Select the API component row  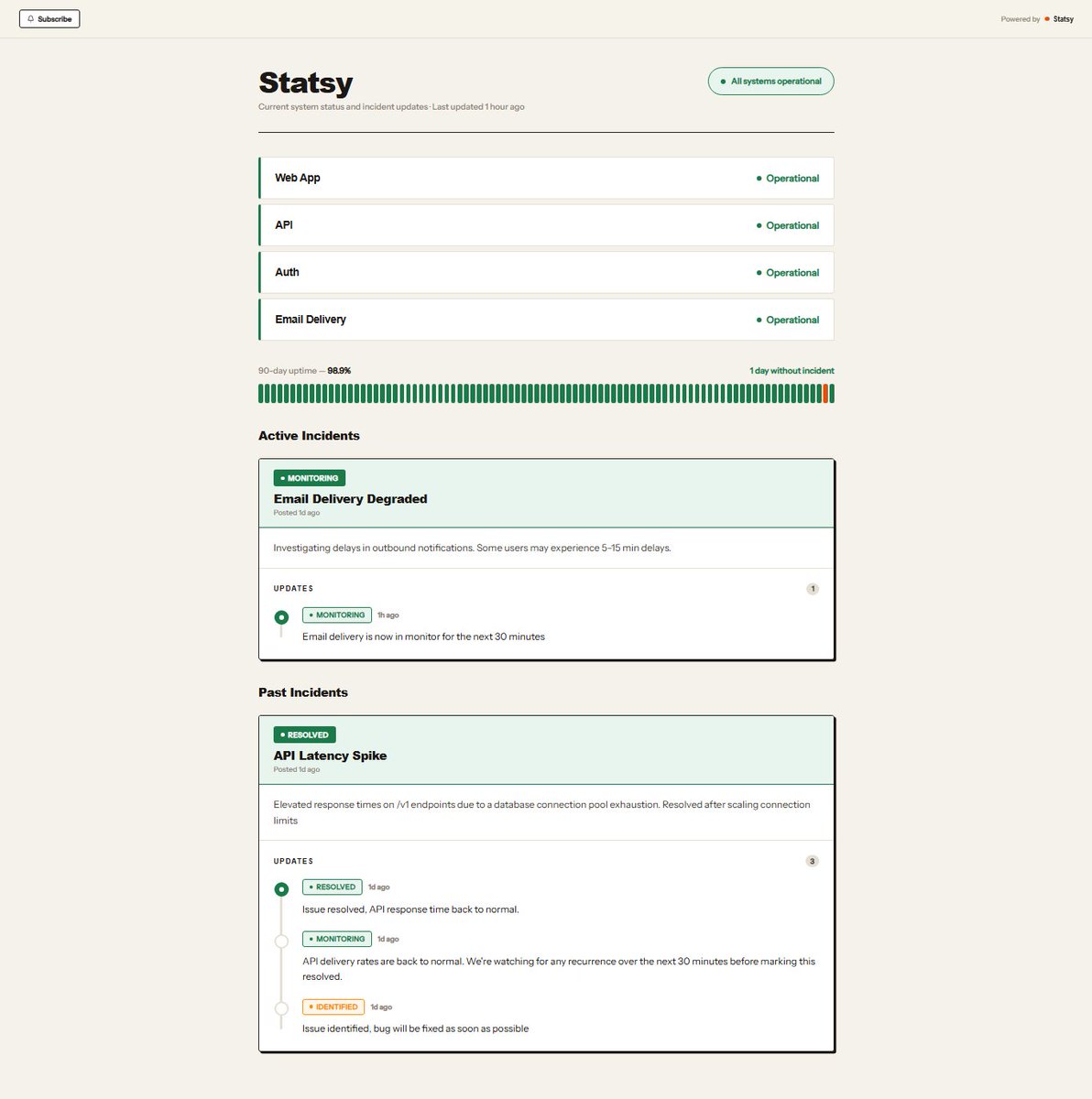(546, 225)
